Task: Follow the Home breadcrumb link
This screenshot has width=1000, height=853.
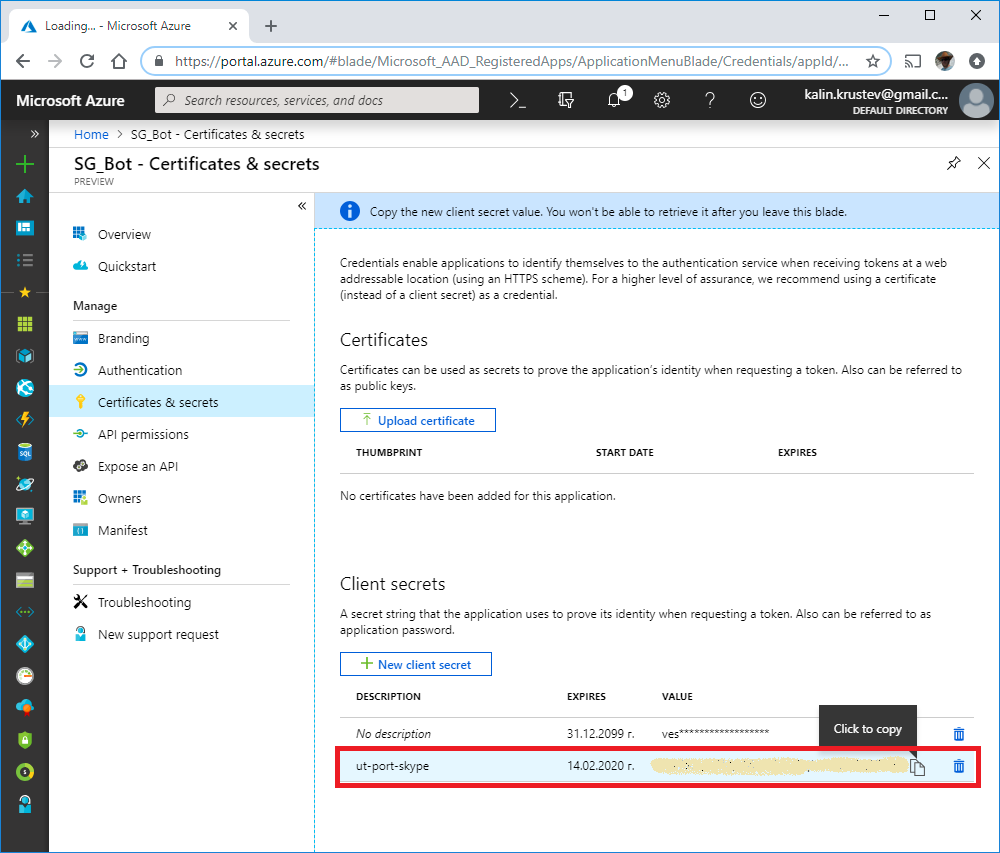Action: [91, 135]
